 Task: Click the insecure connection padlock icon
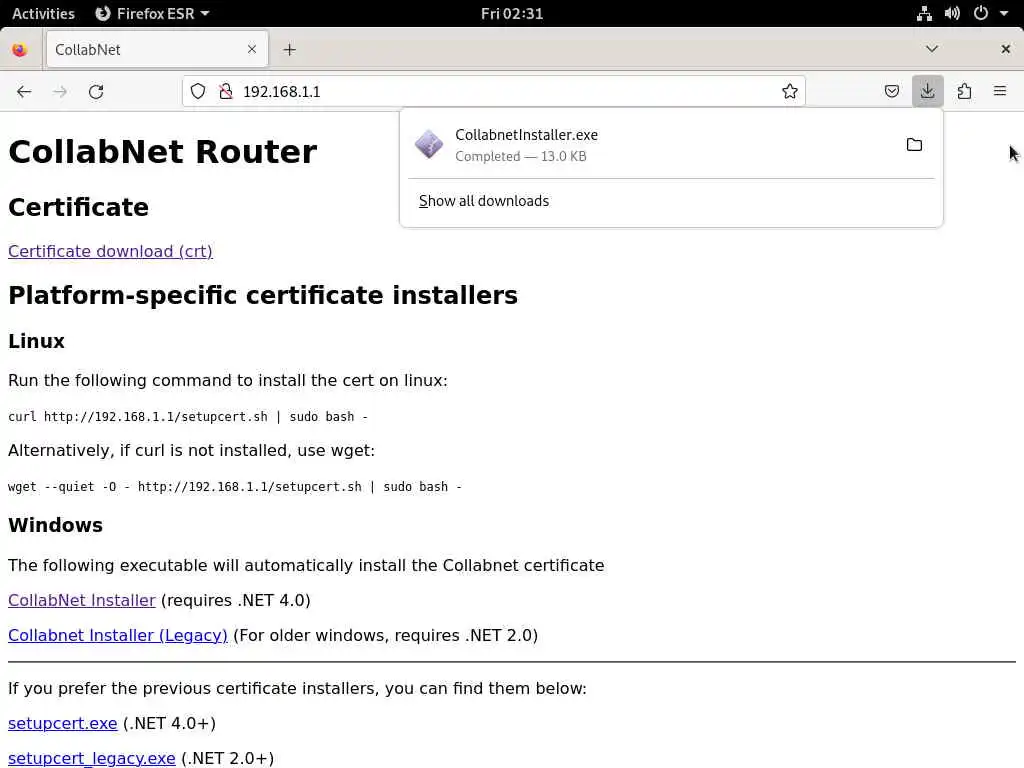226,91
